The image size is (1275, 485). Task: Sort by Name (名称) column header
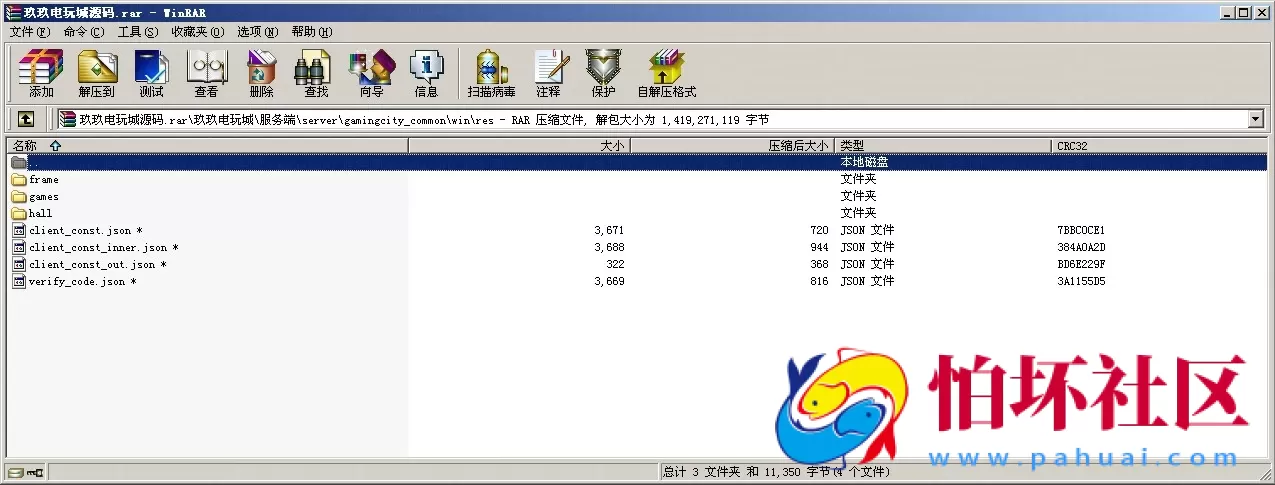[x=207, y=146]
